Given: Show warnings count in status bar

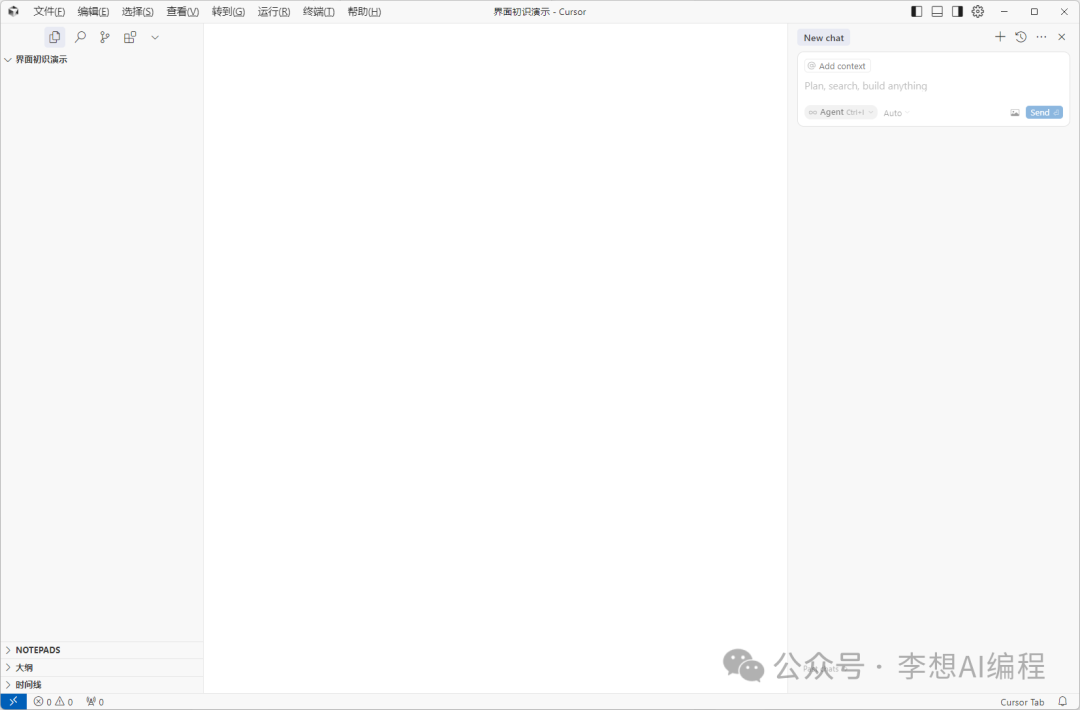Looking at the screenshot, I should (64, 702).
